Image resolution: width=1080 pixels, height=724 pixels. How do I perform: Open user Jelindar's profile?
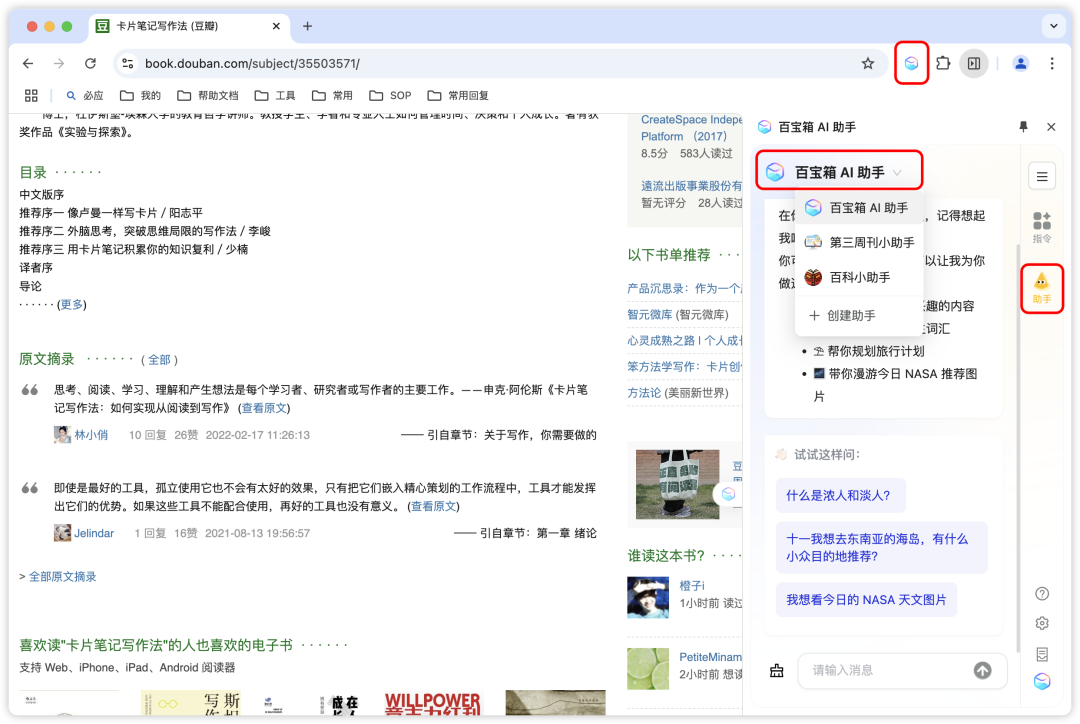click(x=94, y=533)
